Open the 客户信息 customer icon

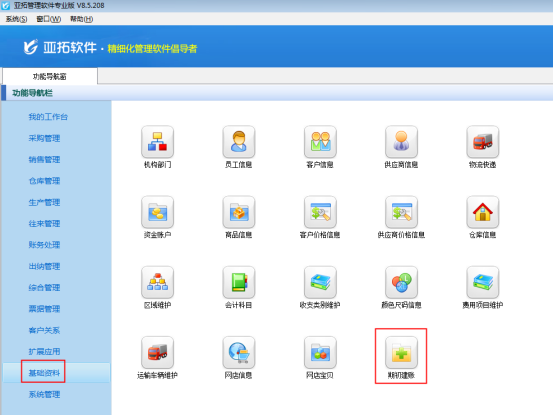point(320,142)
